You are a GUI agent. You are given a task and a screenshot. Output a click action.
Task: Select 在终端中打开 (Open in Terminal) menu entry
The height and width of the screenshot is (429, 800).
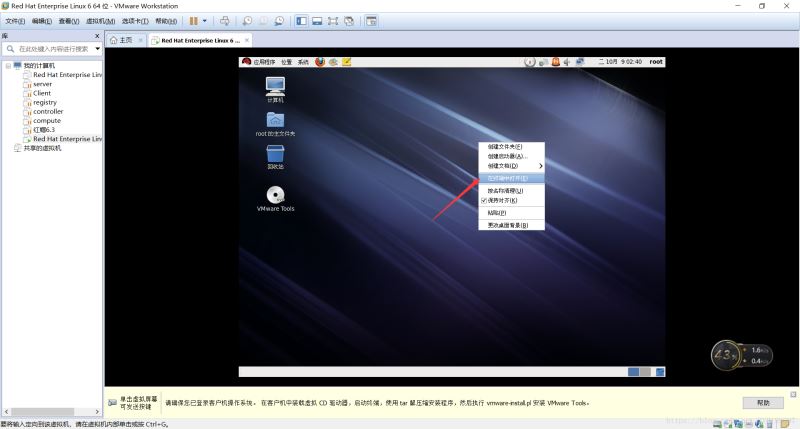pos(508,178)
